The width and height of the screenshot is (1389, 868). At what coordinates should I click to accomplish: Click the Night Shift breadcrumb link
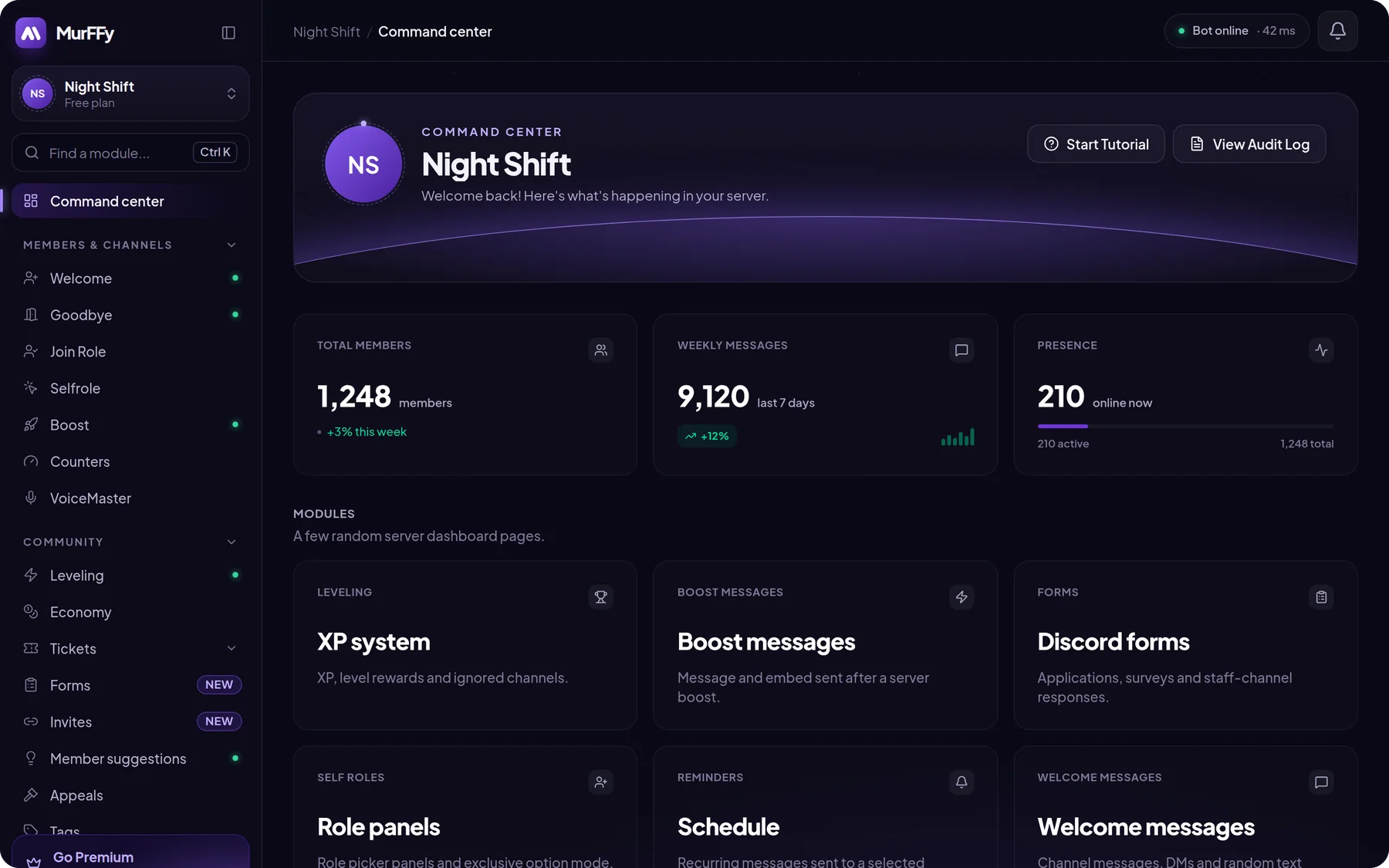326,32
